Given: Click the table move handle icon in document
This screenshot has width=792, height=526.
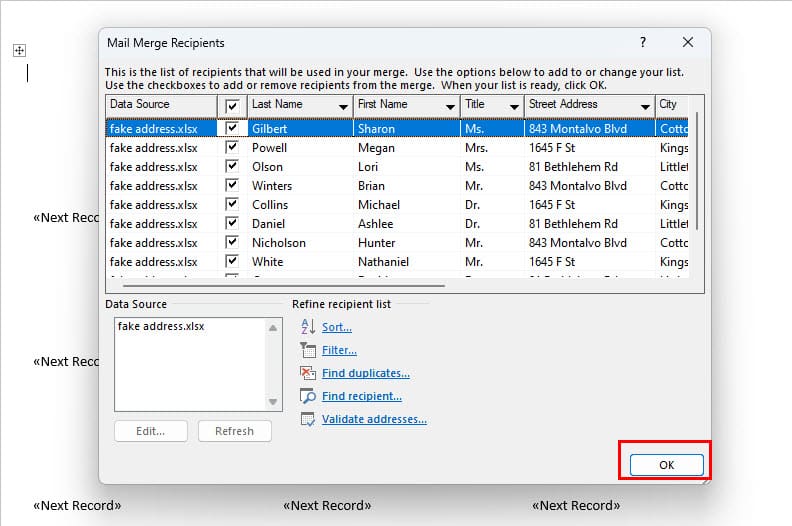Looking at the screenshot, I should 19,51.
